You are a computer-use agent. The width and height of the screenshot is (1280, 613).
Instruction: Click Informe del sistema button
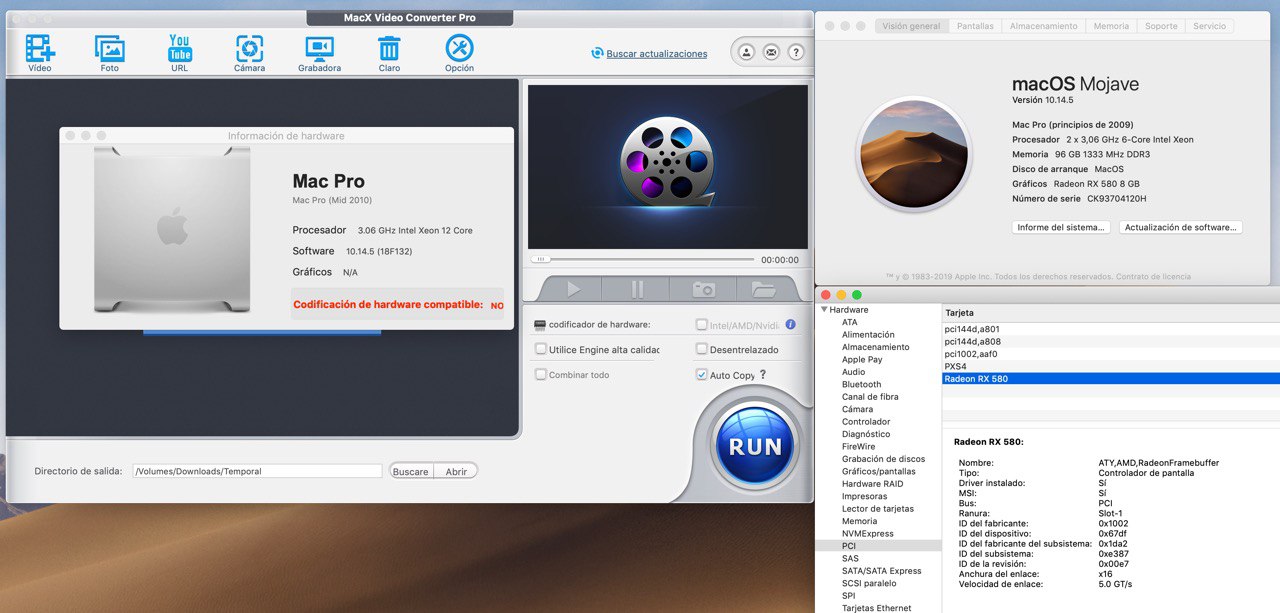click(1061, 227)
